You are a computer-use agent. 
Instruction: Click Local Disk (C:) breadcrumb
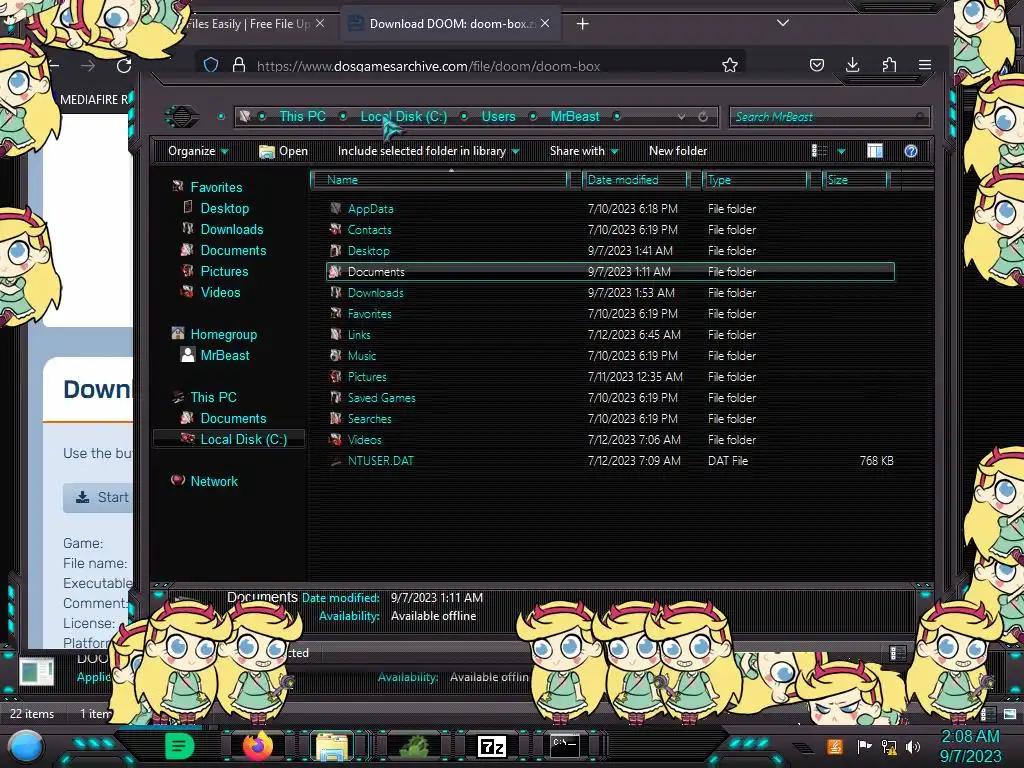click(x=404, y=116)
